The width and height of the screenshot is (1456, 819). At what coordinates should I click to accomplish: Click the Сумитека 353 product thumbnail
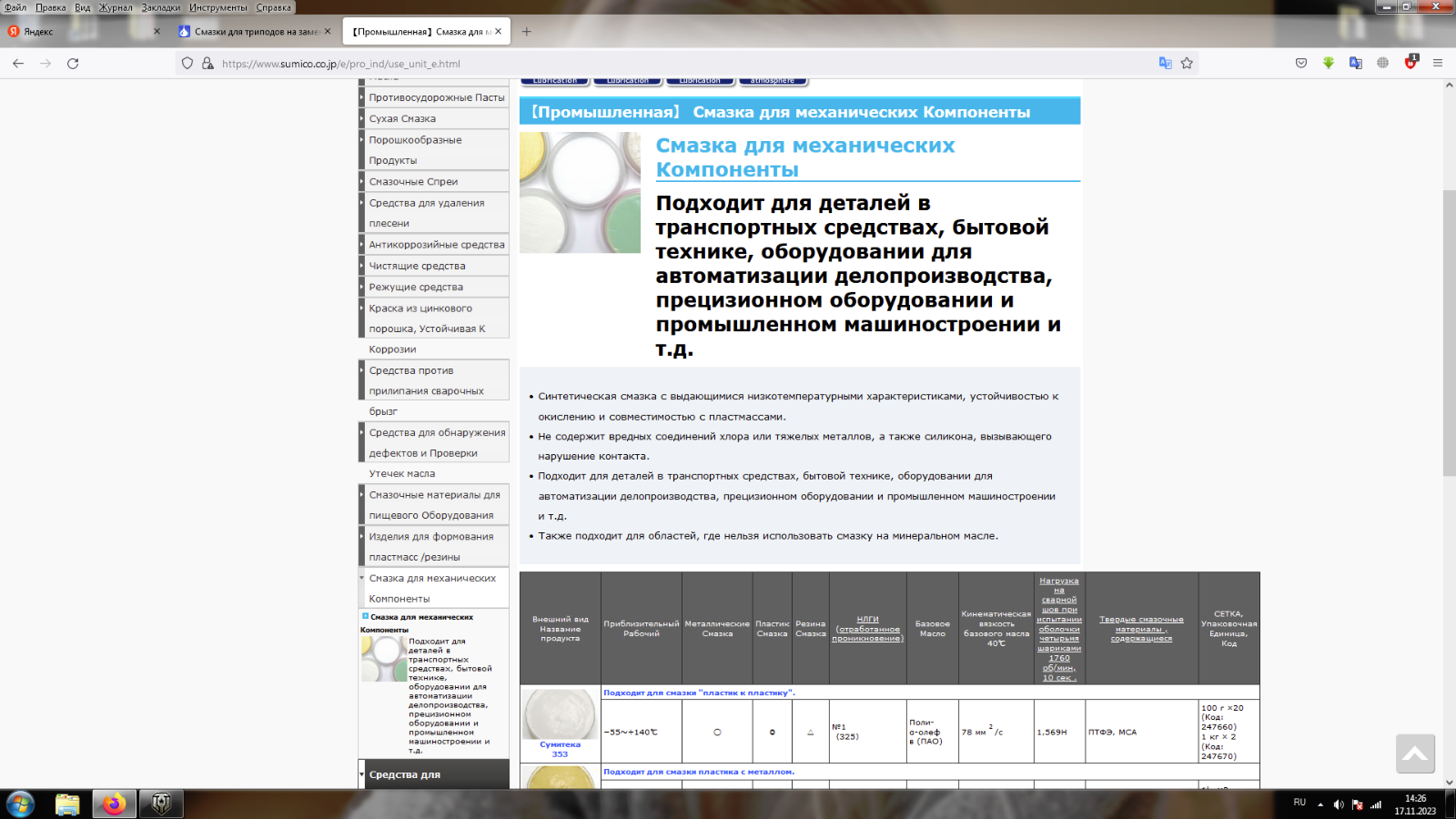tap(560, 713)
